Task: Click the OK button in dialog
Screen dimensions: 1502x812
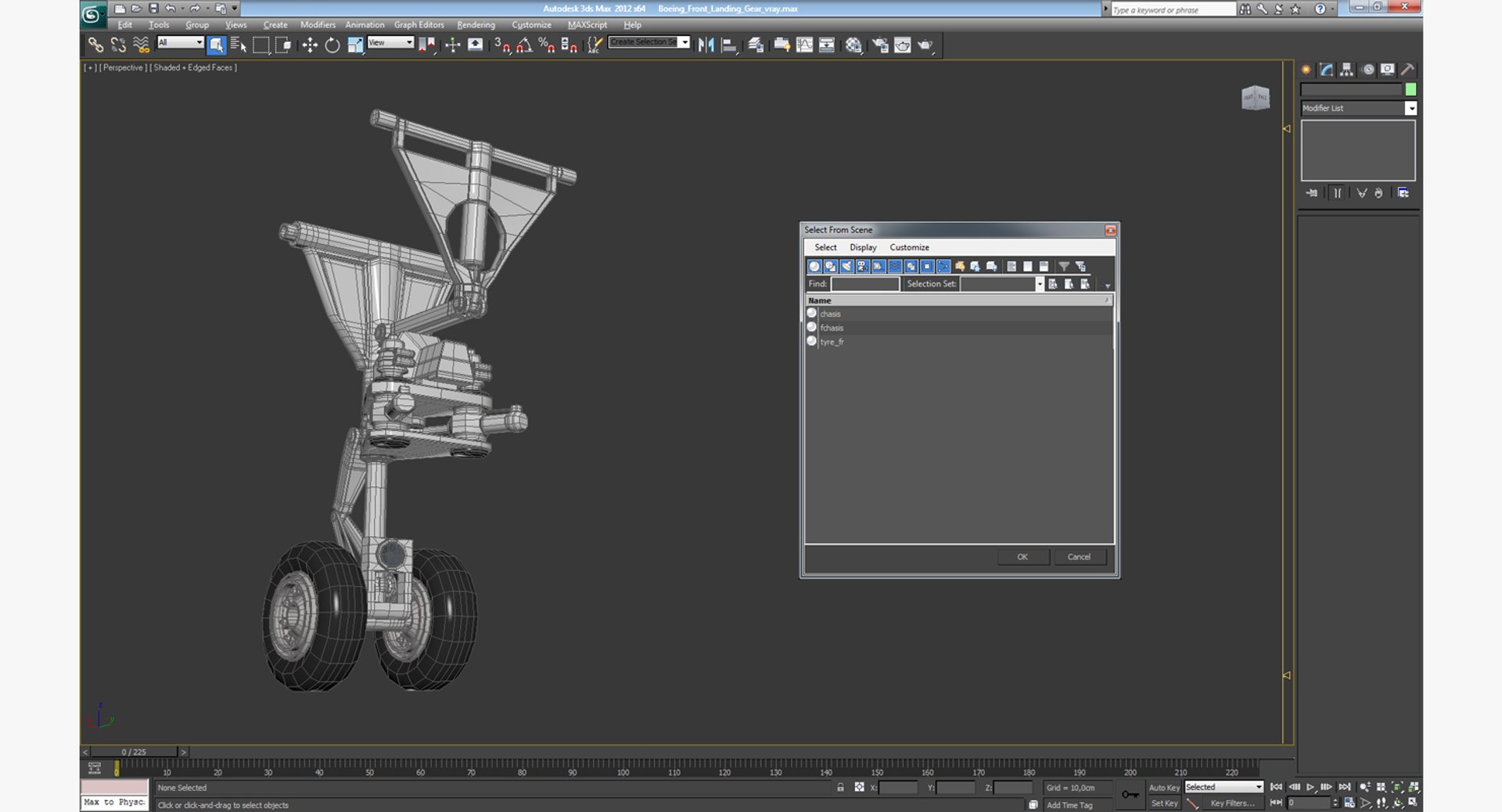Action: point(1022,557)
